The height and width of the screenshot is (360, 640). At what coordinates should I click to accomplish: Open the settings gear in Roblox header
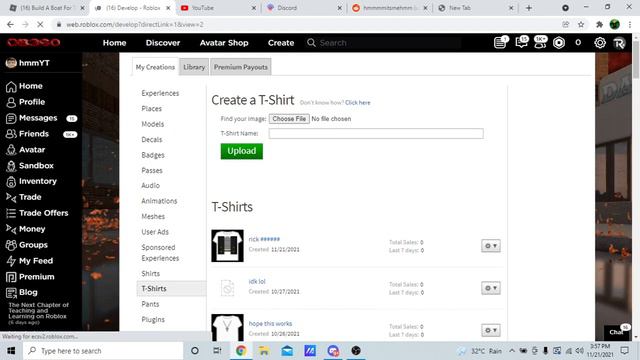(600, 42)
